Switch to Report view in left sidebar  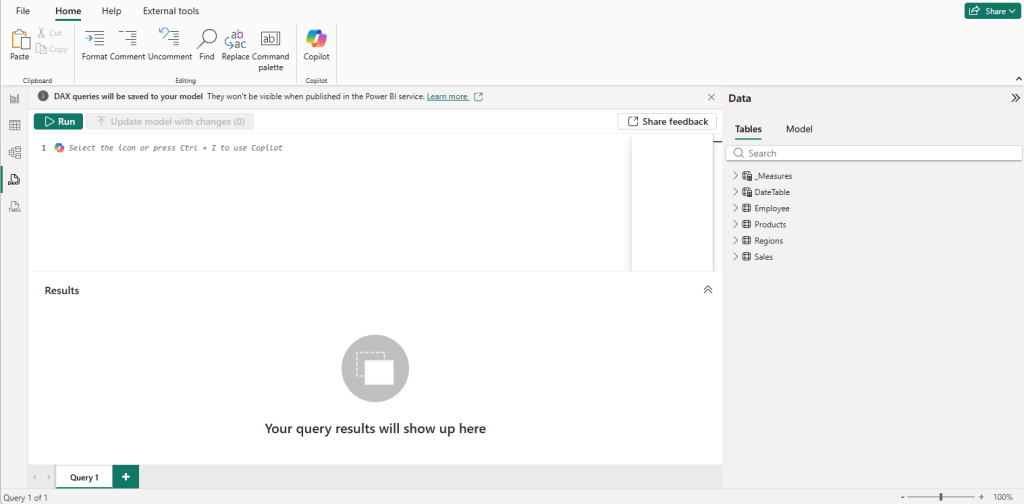click(15, 98)
